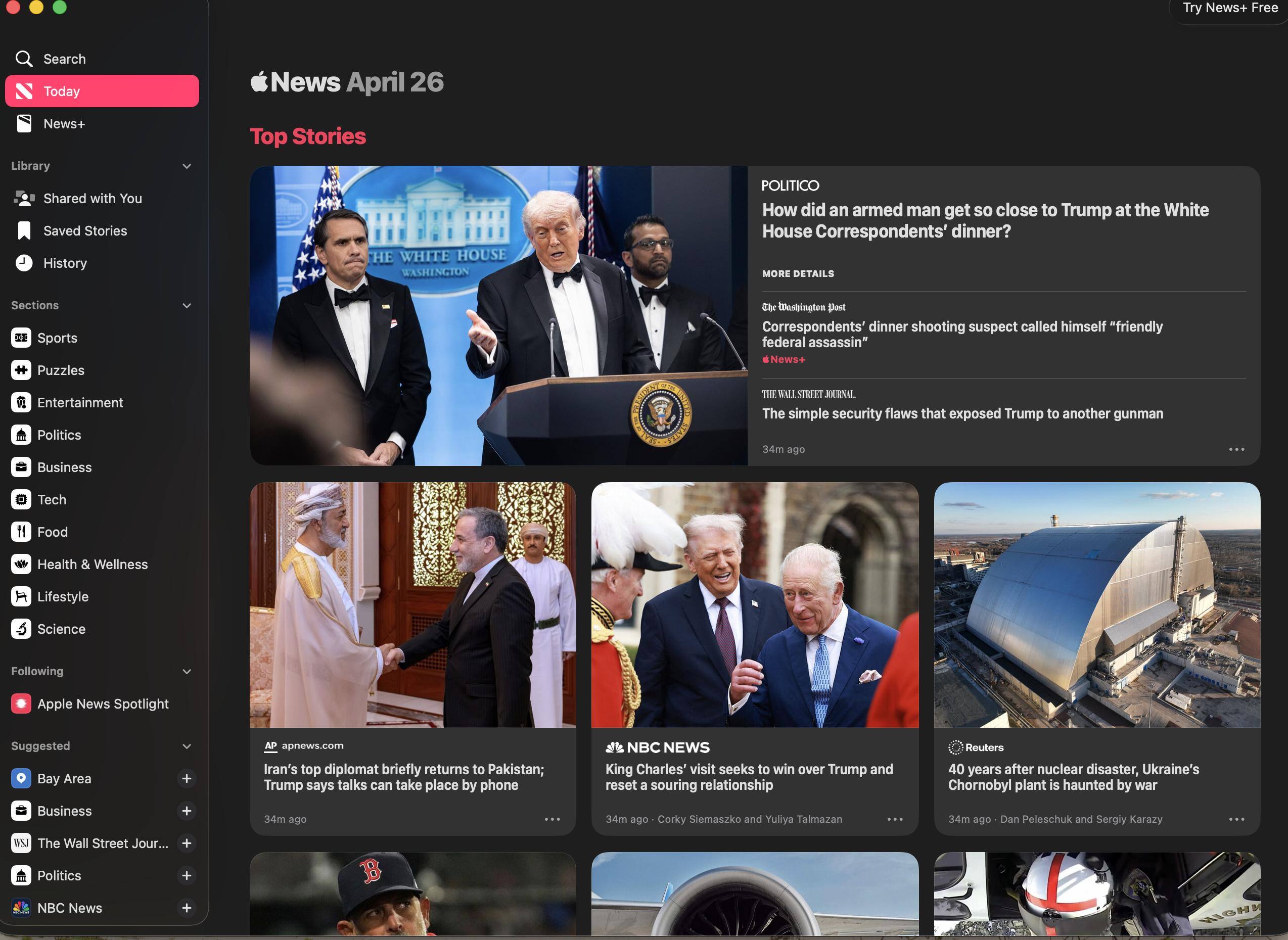The width and height of the screenshot is (1288, 940).
Task: Open more options for the Politico top story
Action: 1237,449
